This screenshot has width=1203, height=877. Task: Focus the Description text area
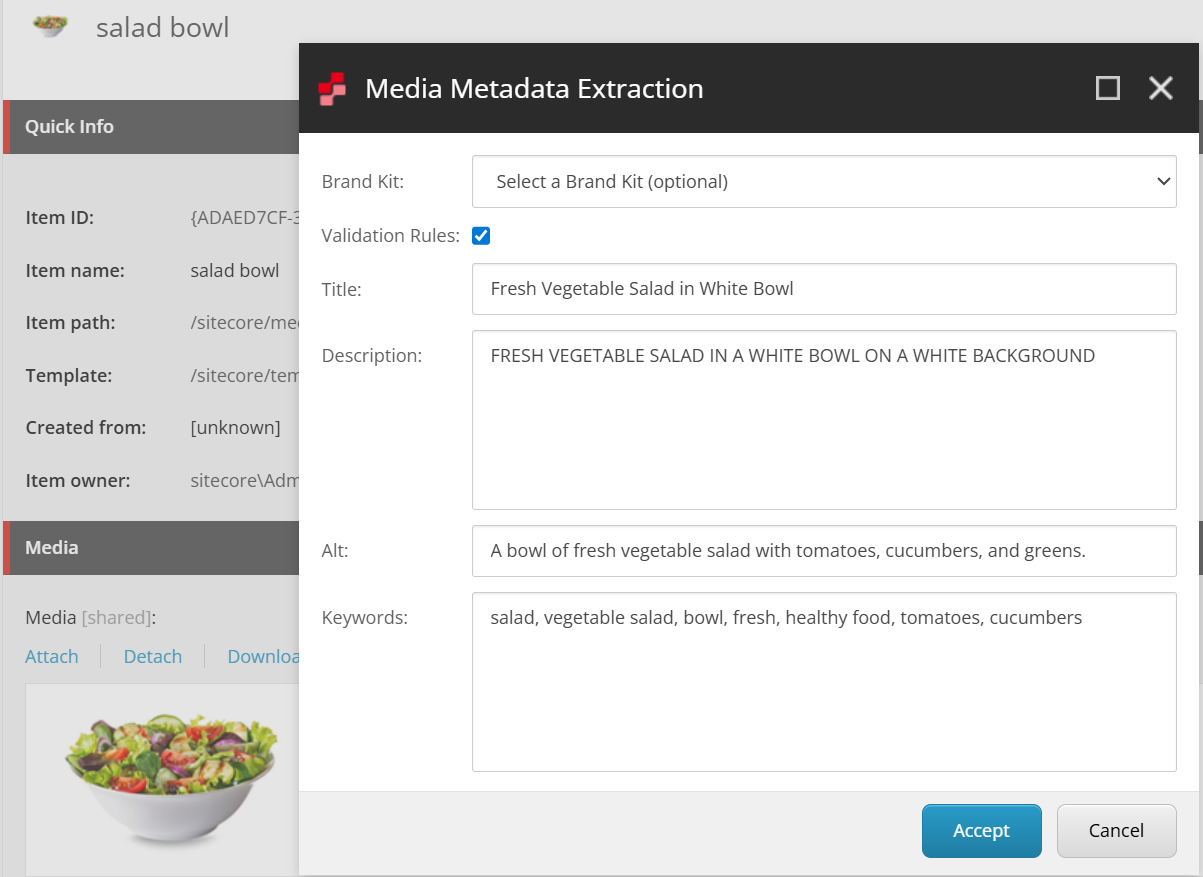(823, 420)
